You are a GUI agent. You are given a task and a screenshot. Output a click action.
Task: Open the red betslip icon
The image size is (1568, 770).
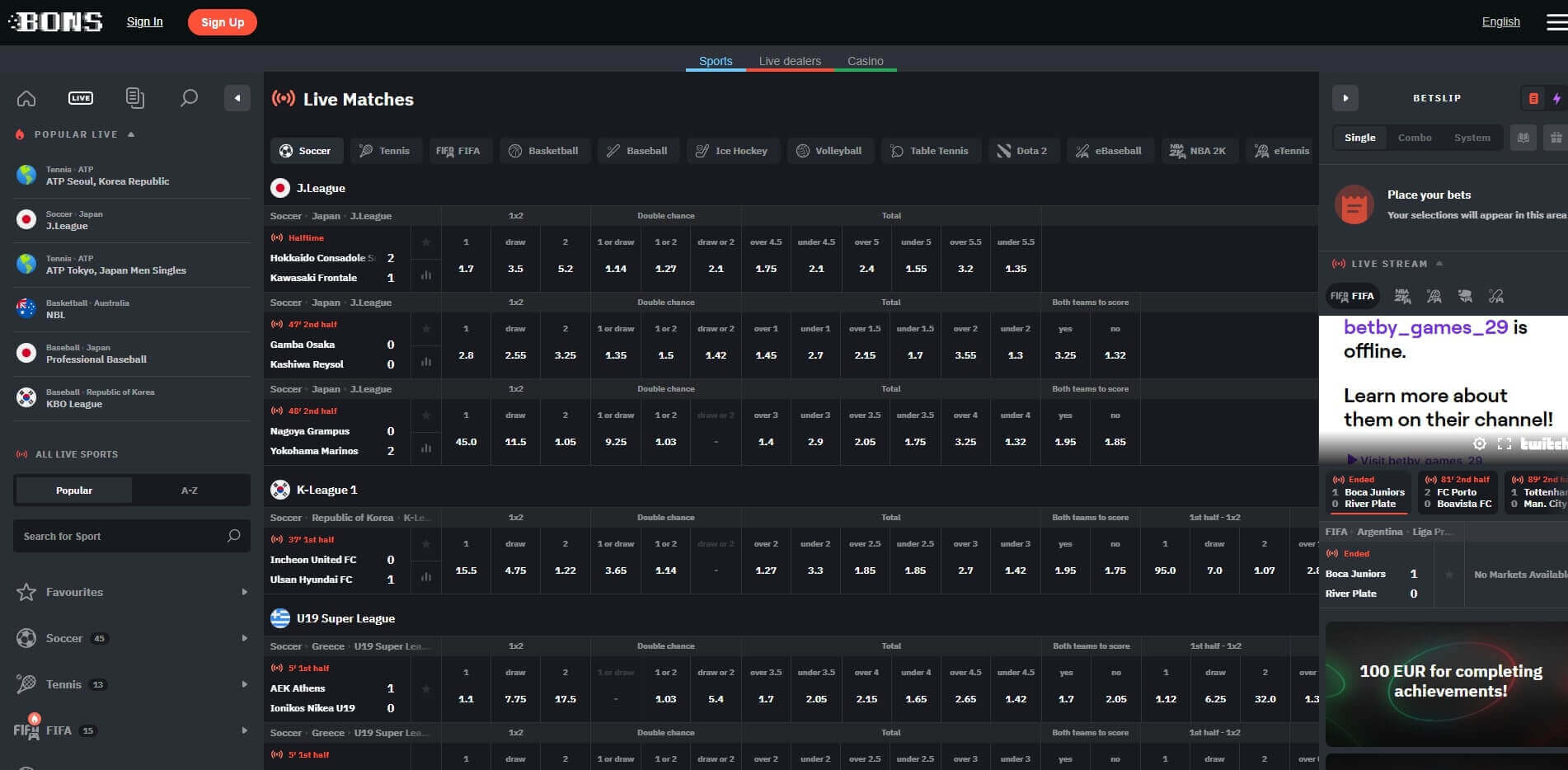1533,98
